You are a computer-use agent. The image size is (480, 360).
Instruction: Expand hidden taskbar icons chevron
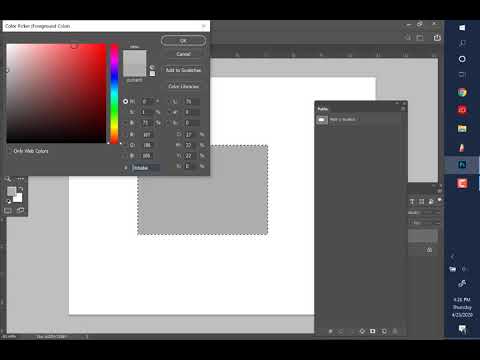(x=453, y=256)
